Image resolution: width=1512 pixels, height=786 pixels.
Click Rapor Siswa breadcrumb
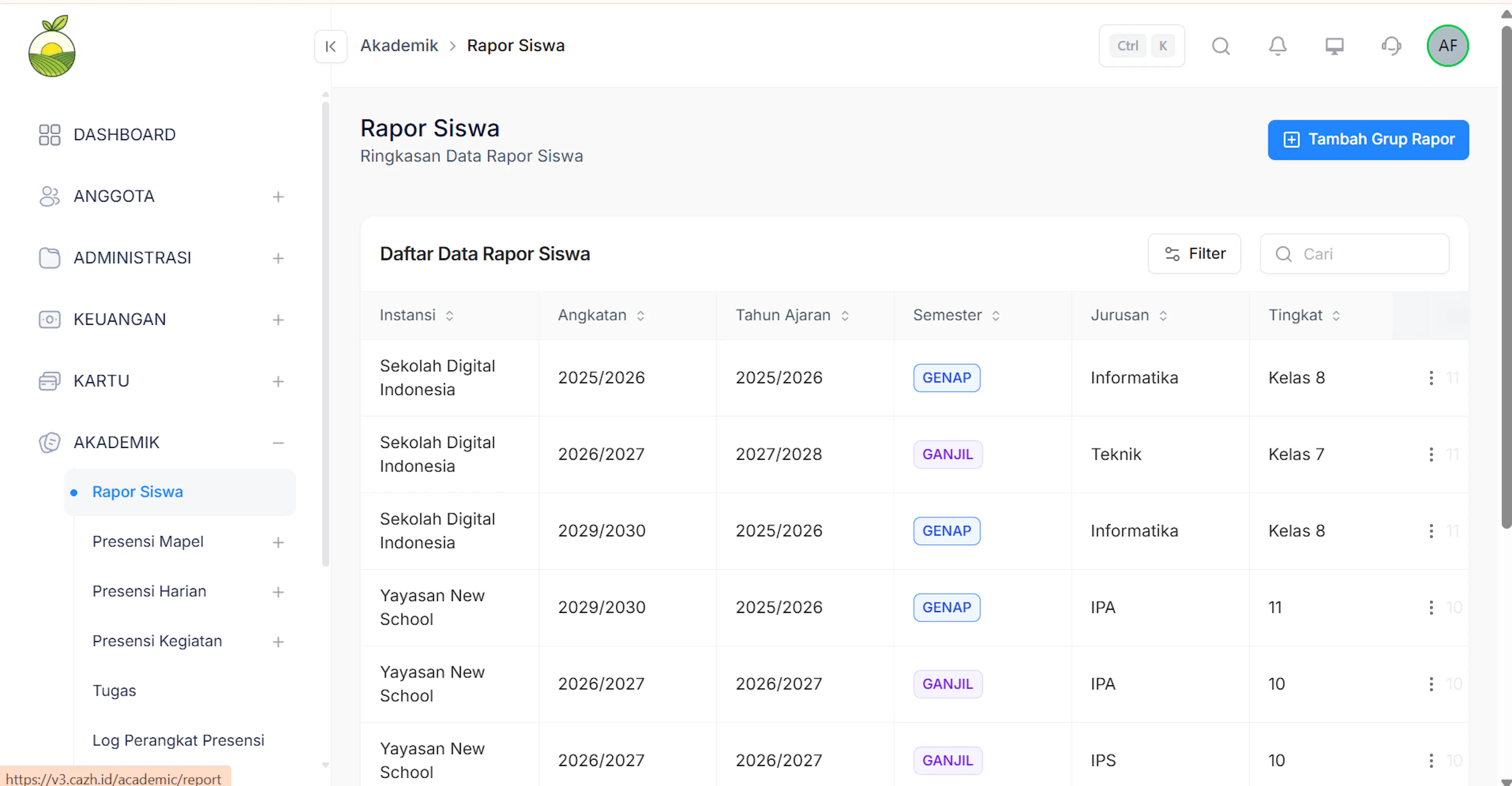click(515, 45)
